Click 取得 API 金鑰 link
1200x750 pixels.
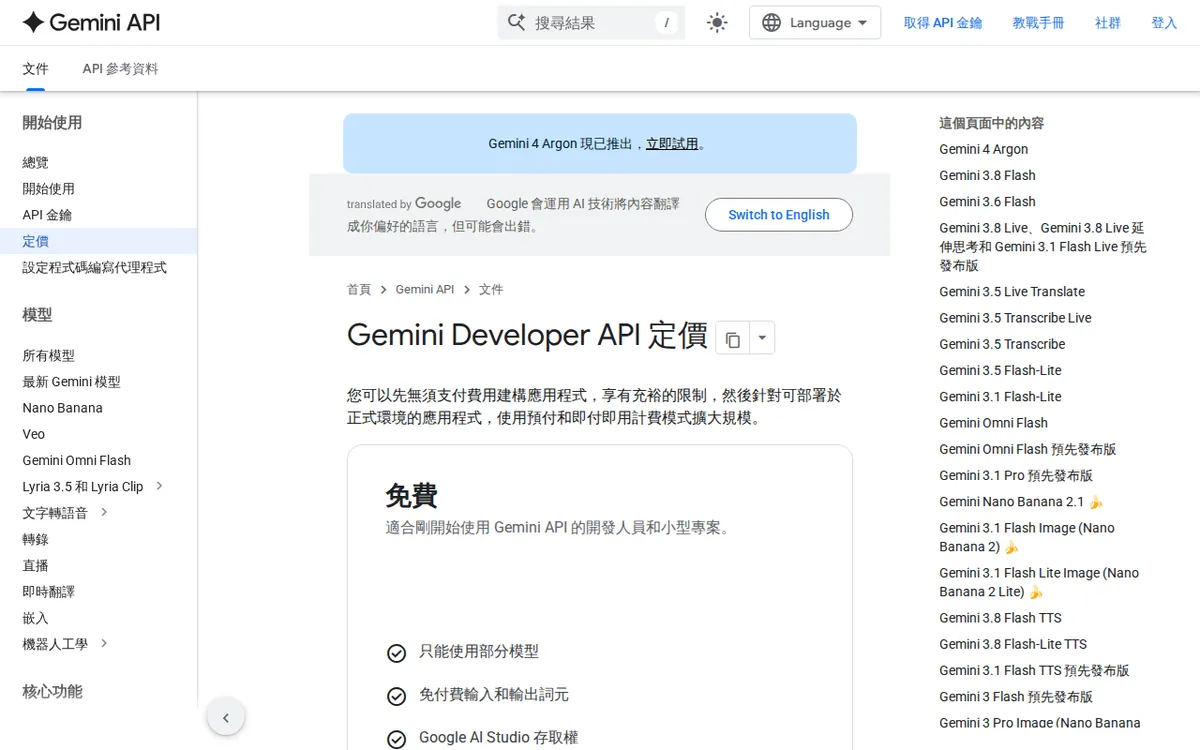943,23
